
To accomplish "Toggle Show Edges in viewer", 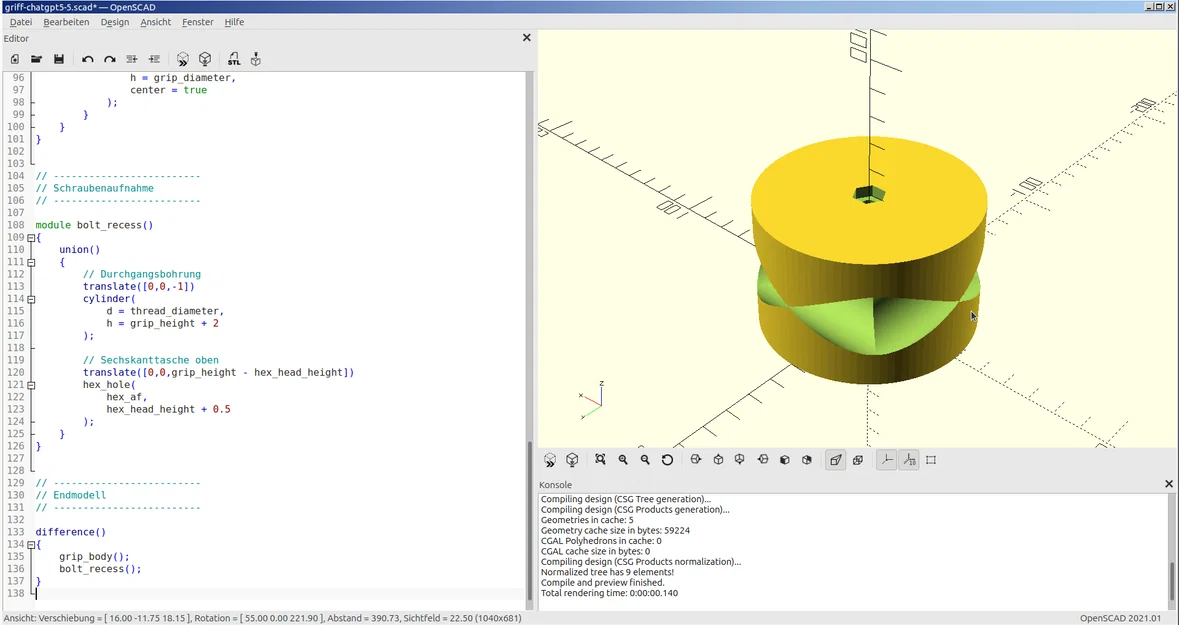I will (931, 460).
